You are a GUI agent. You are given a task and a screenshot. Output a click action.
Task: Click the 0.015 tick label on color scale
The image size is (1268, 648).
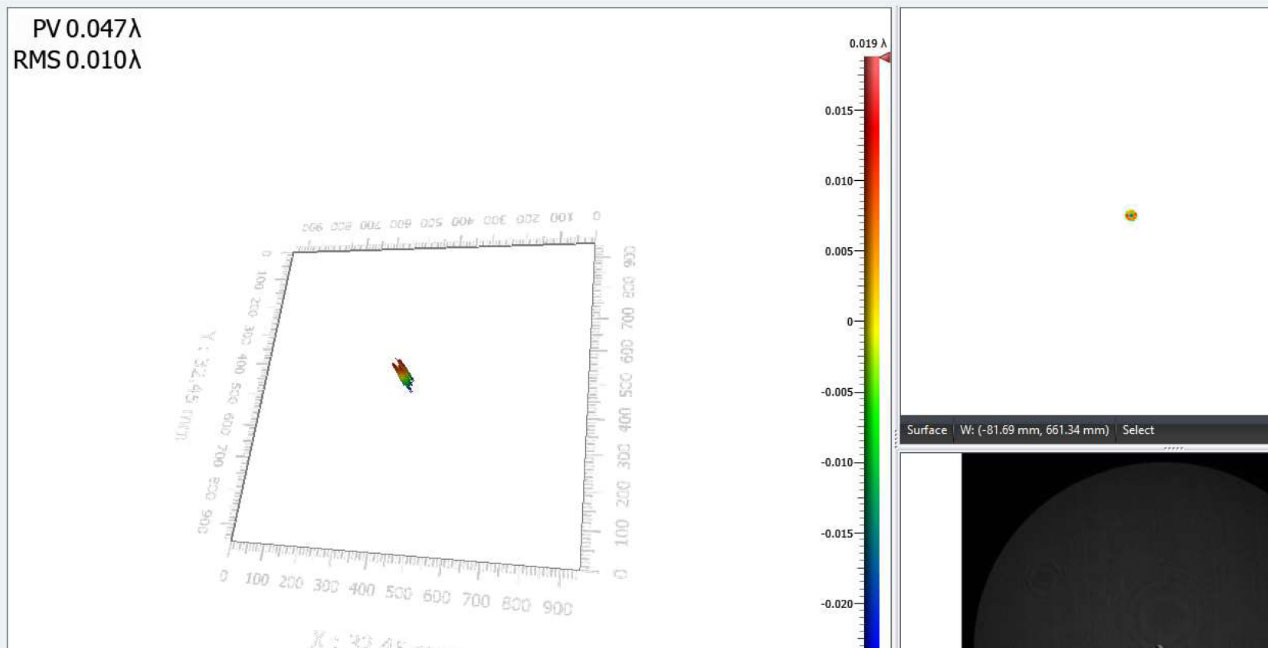click(837, 111)
